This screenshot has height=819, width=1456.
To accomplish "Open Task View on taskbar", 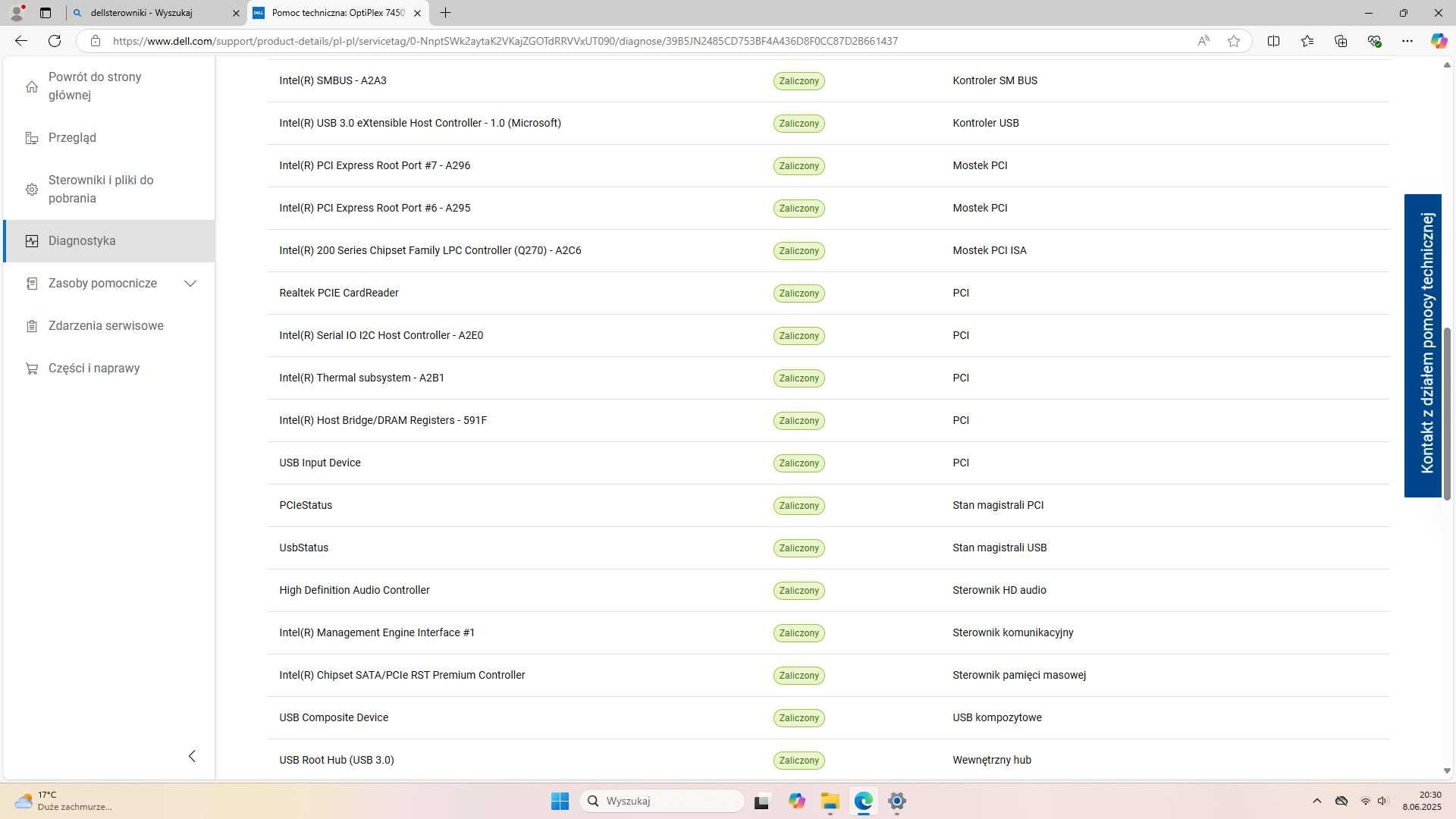I will coord(762,801).
